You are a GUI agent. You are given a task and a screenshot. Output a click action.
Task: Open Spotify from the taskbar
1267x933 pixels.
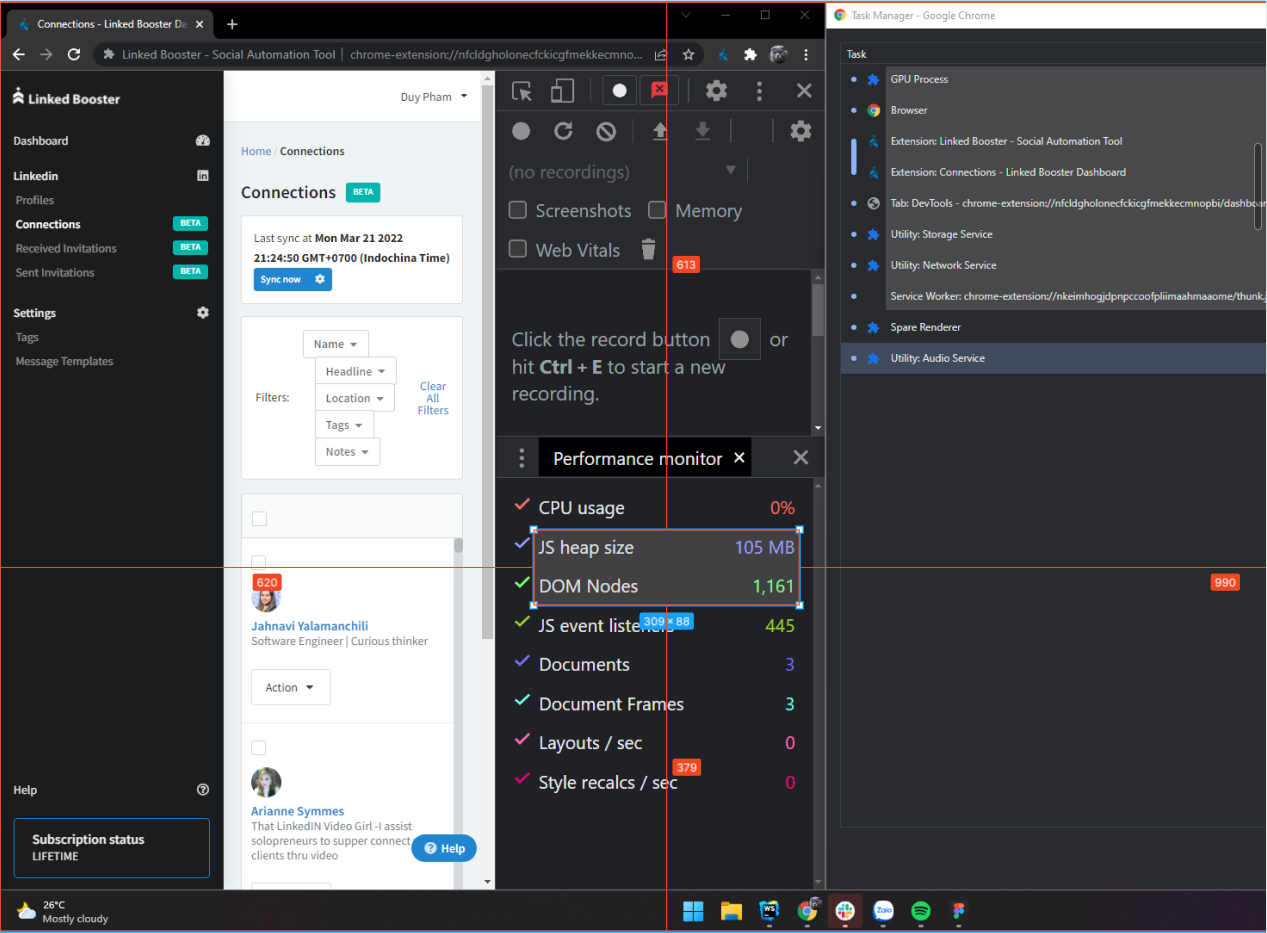click(x=921, y=911)
